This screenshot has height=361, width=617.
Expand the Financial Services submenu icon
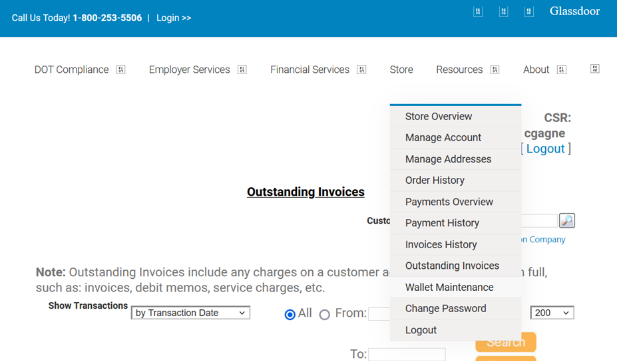coord(362,70)
